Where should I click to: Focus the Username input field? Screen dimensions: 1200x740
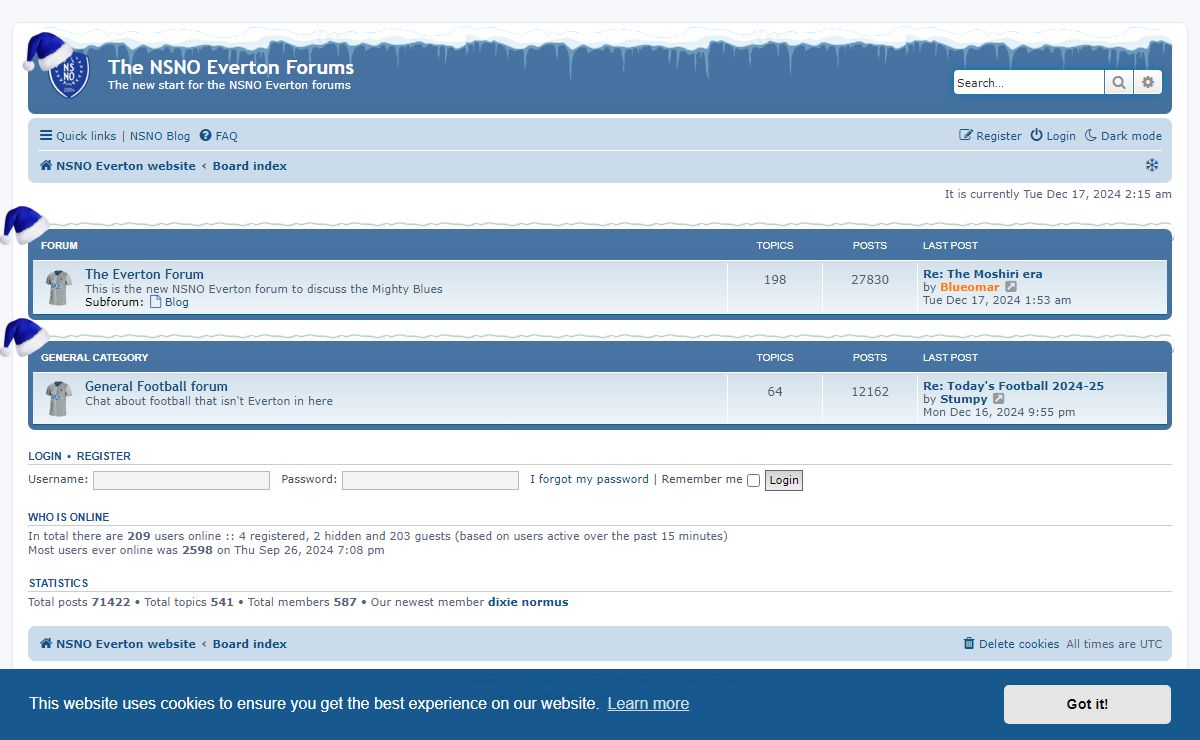[x=181, y=480]
